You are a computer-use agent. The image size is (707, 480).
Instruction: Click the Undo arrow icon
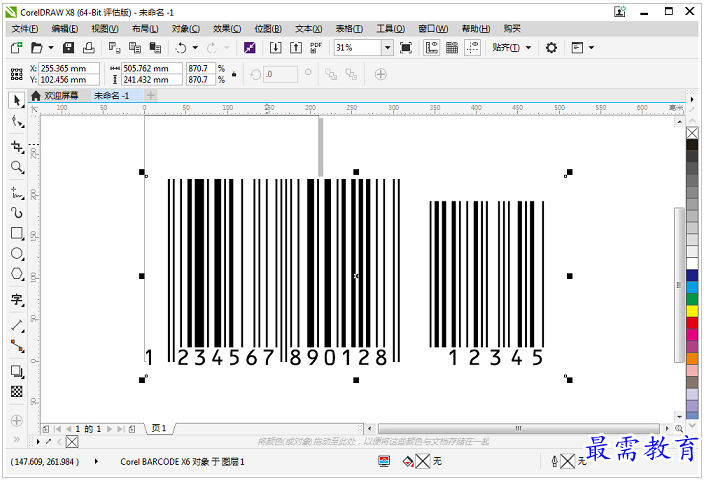(x=181, y=47)
